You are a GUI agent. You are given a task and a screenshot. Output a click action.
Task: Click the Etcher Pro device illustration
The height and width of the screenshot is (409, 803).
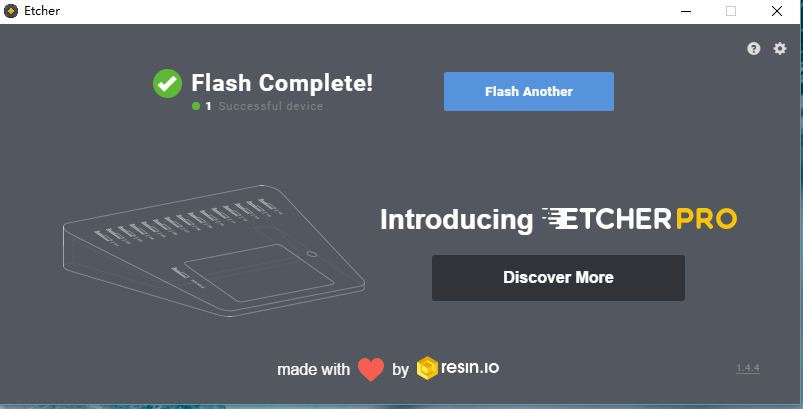tap(214, 251)
